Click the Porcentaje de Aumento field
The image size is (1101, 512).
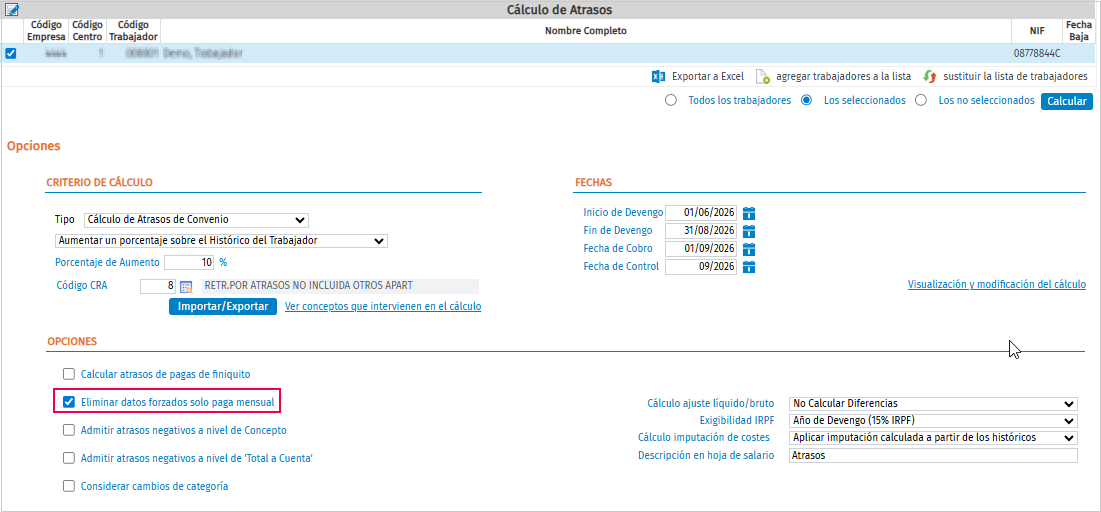pos(190,263)
